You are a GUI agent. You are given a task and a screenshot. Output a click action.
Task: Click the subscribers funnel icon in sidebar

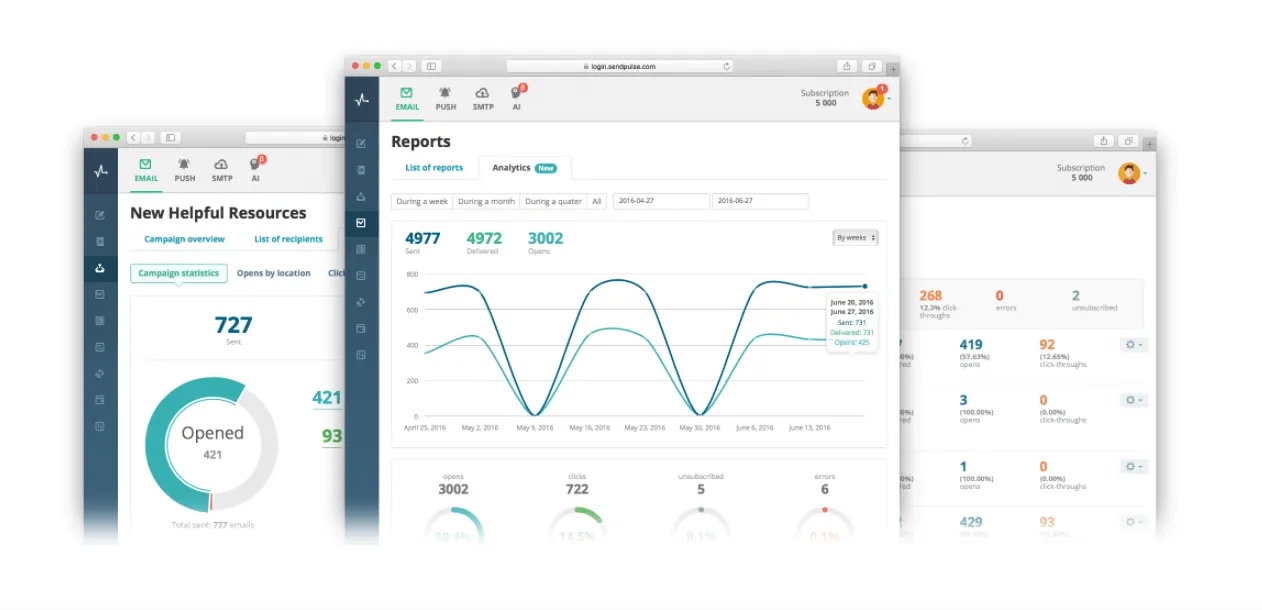361,196
